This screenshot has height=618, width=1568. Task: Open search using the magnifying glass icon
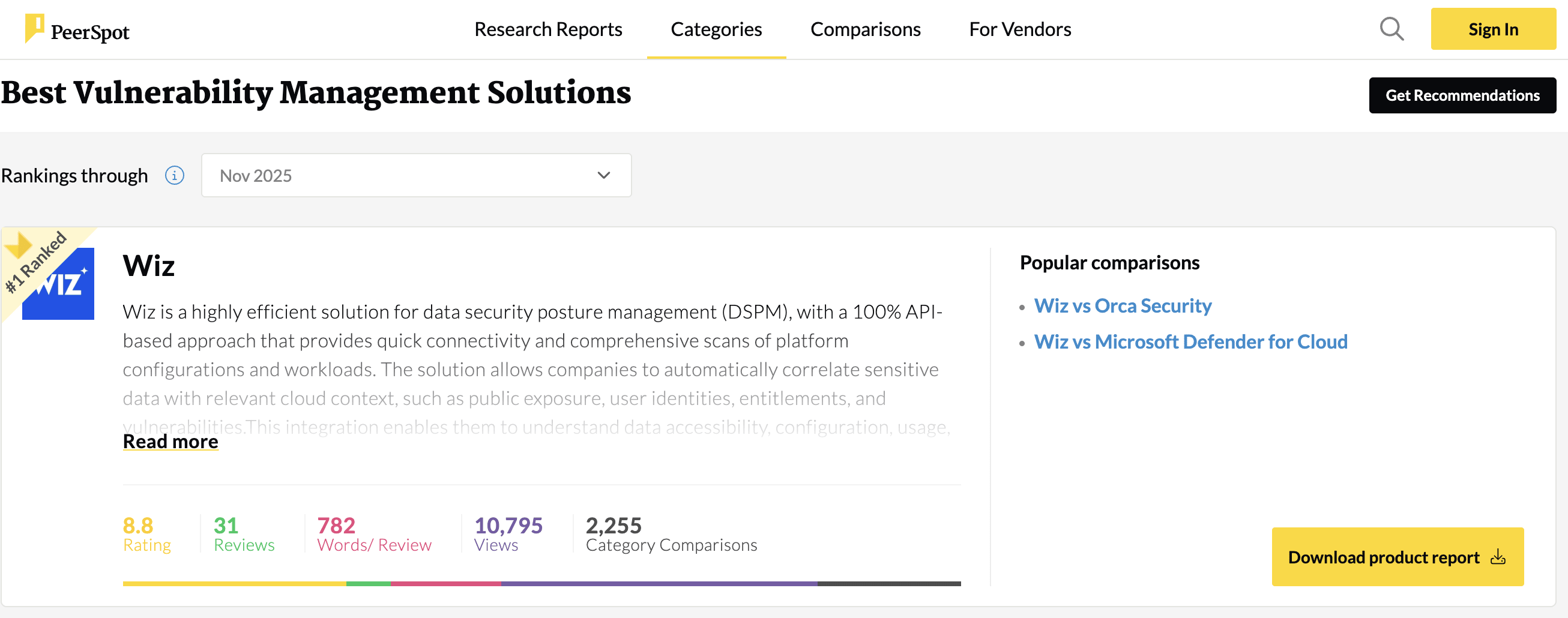tap(1392, 29)
